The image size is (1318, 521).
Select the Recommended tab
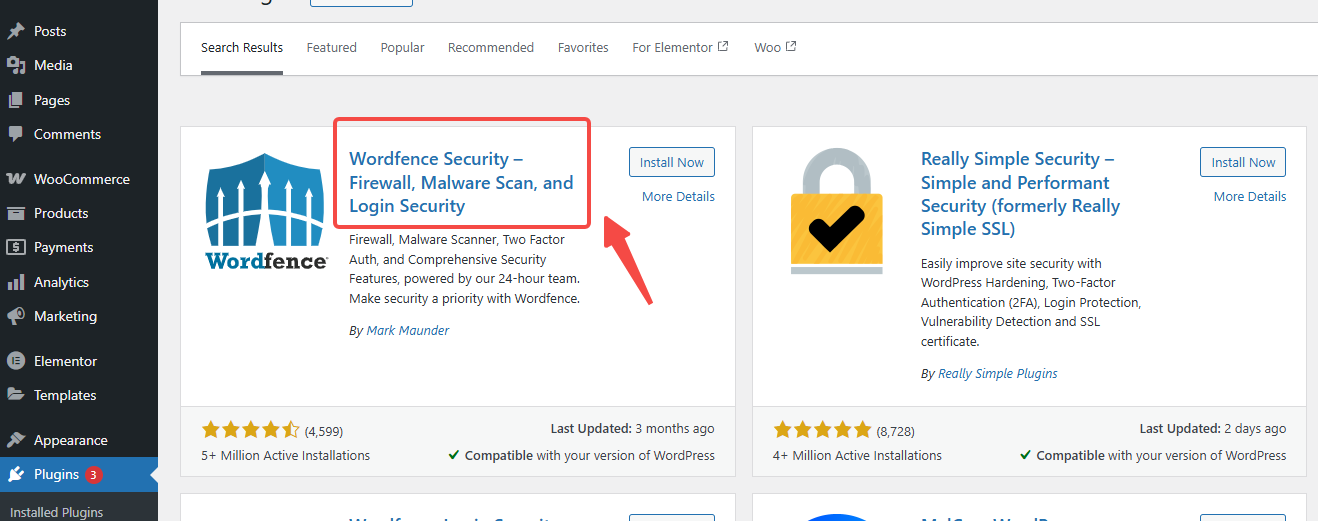coord(490,47)
